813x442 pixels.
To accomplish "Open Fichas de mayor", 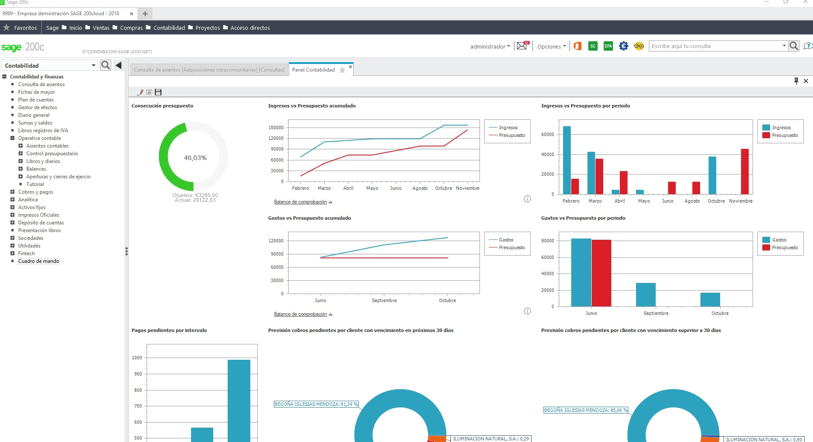I will [x=36, y=92].
